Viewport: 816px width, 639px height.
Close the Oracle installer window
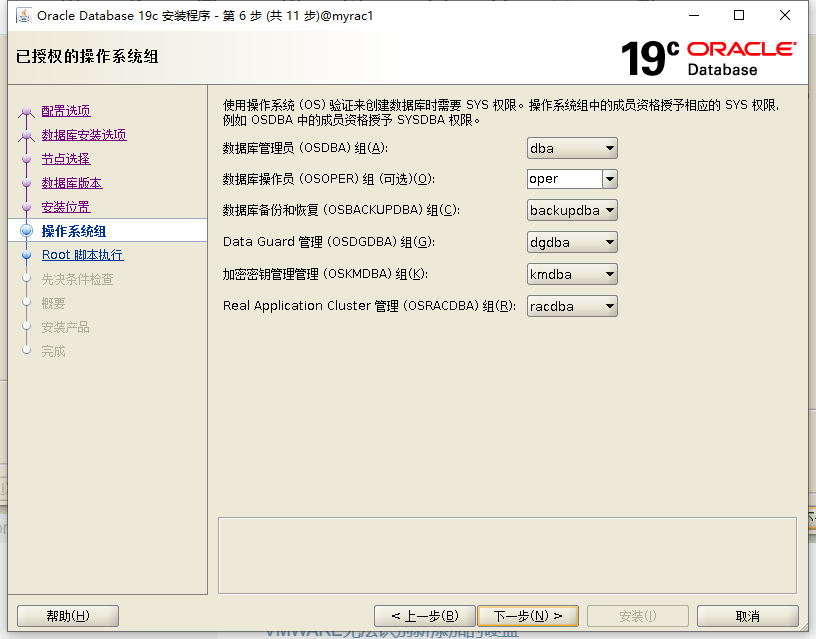tap(785, 16)
